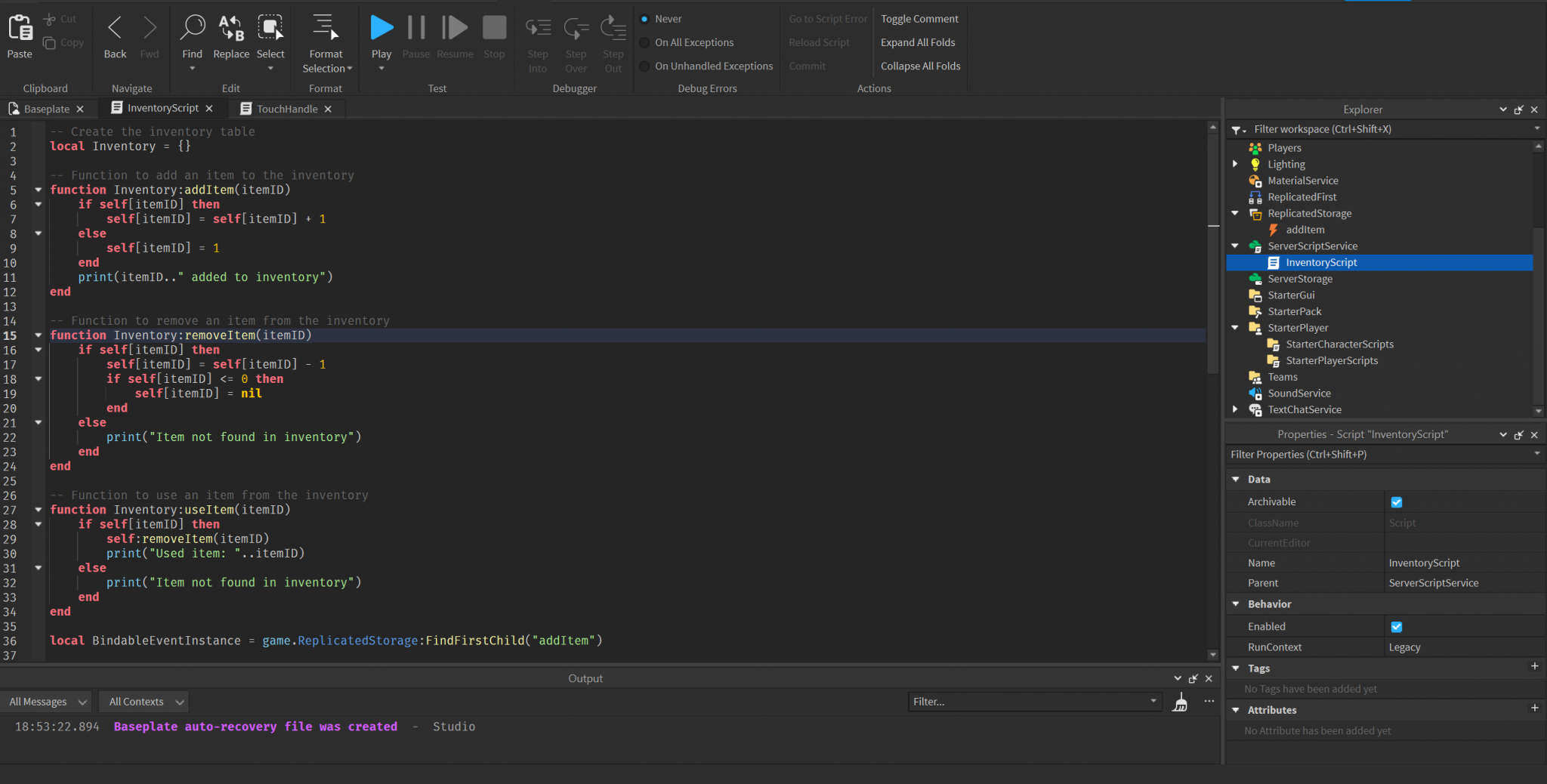The width and height of the screenshot is (1547, 784).
Task: Uncheck the Archivable property checkbox
Action: pos(1396,502)
